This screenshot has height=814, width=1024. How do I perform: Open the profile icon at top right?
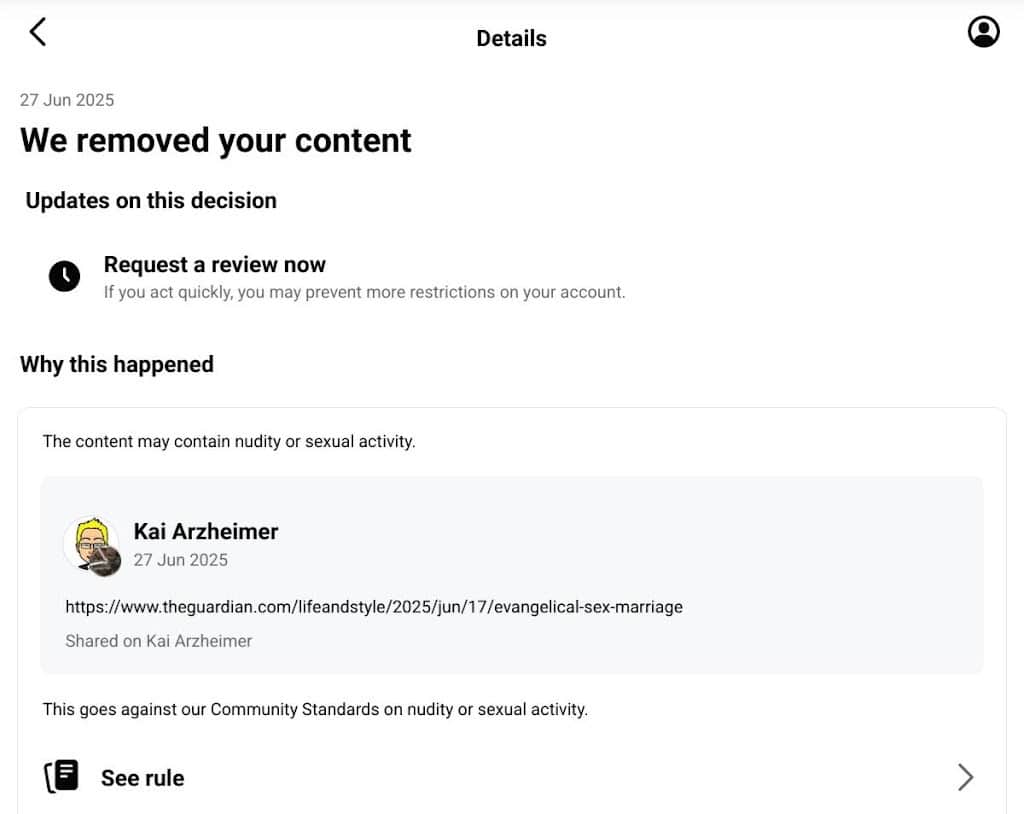coord(983,32)
